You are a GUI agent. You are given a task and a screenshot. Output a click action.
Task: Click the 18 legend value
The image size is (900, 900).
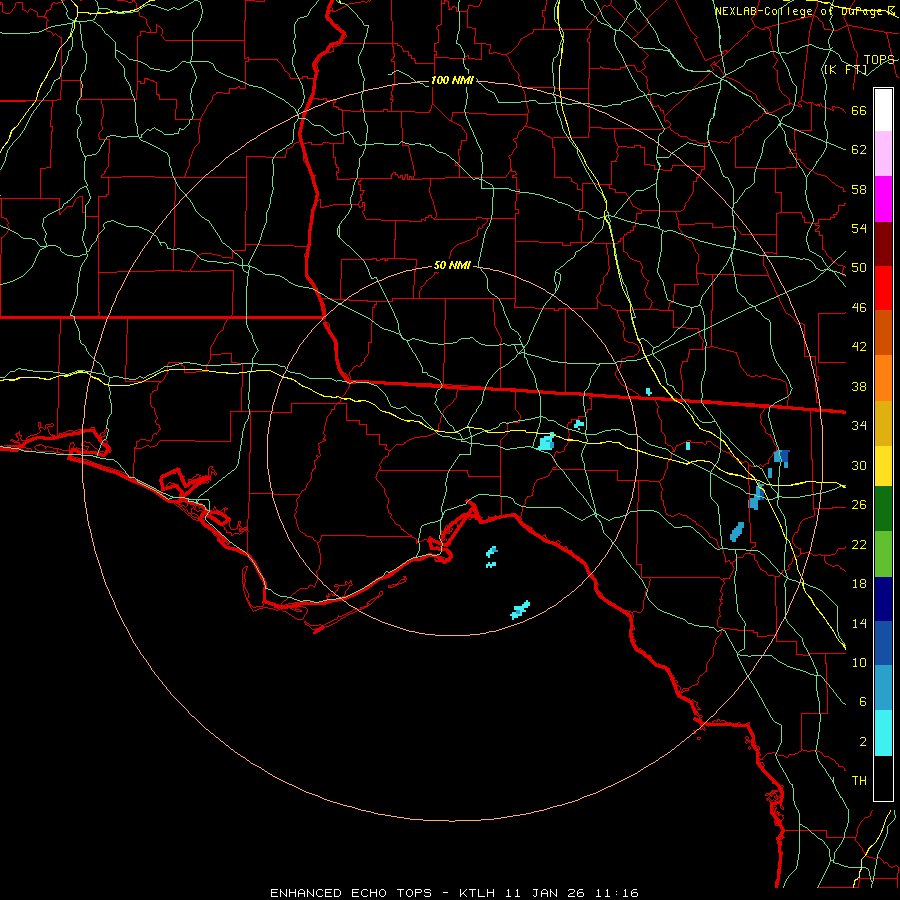coord(859,584)
